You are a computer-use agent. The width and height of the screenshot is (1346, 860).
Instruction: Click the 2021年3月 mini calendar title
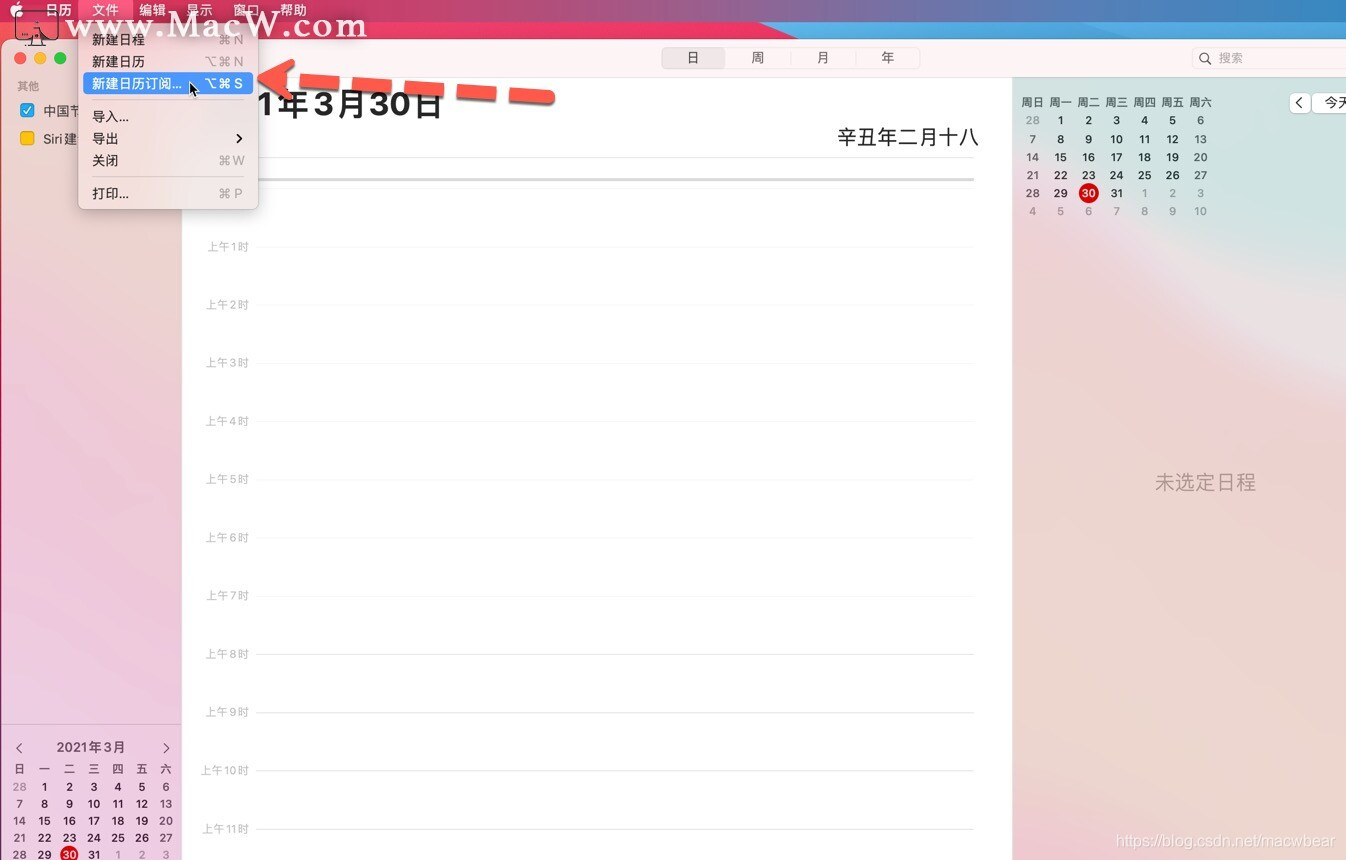91,748
